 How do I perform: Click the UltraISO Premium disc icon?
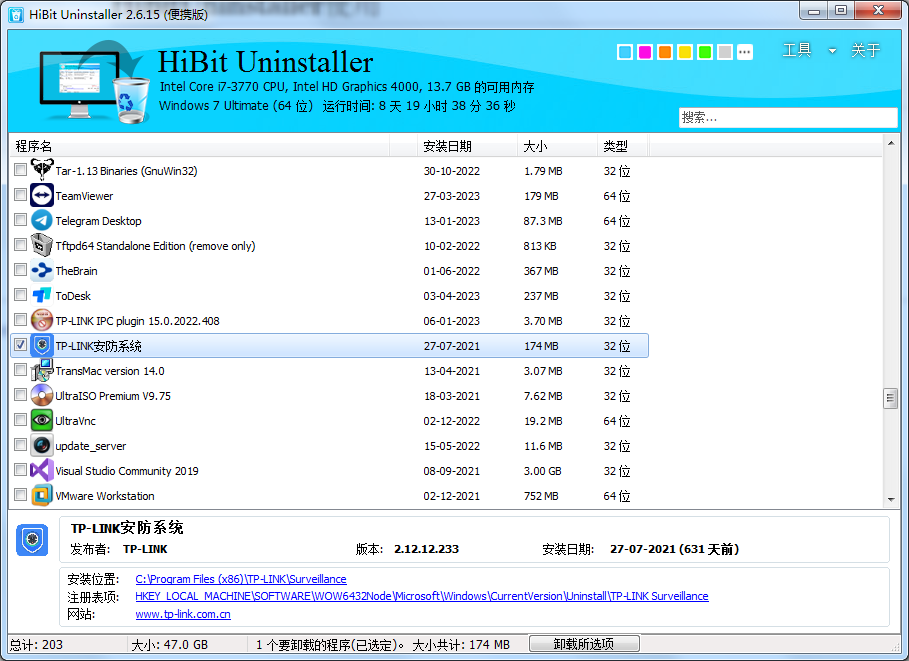coord(42,396)
